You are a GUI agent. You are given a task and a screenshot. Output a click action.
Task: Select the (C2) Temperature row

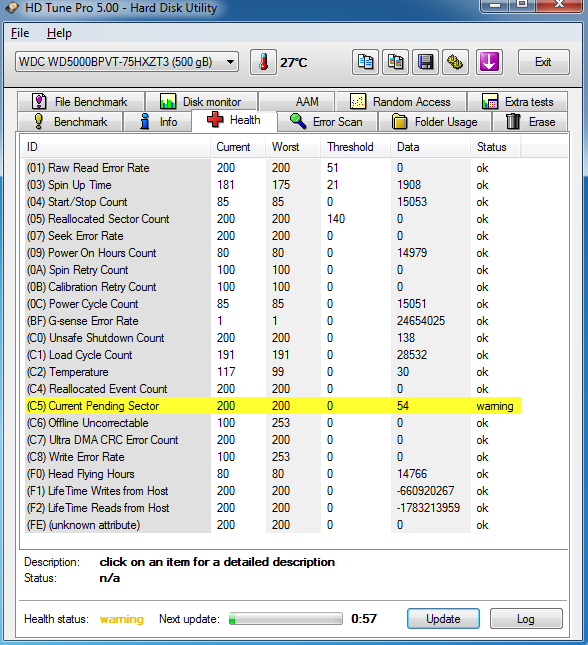[273, 372]
